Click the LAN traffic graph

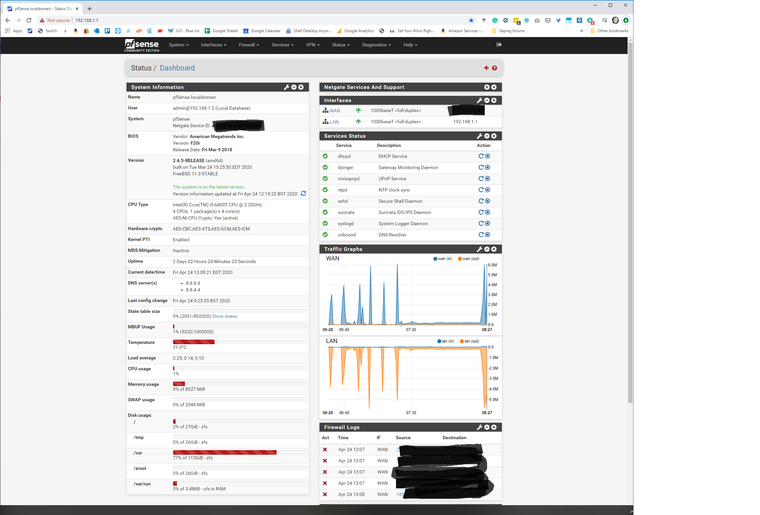click(407, 377)
